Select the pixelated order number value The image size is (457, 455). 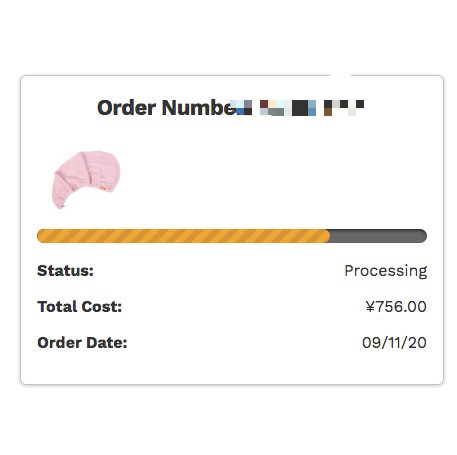pyautogui.click(x=300, y=108)
